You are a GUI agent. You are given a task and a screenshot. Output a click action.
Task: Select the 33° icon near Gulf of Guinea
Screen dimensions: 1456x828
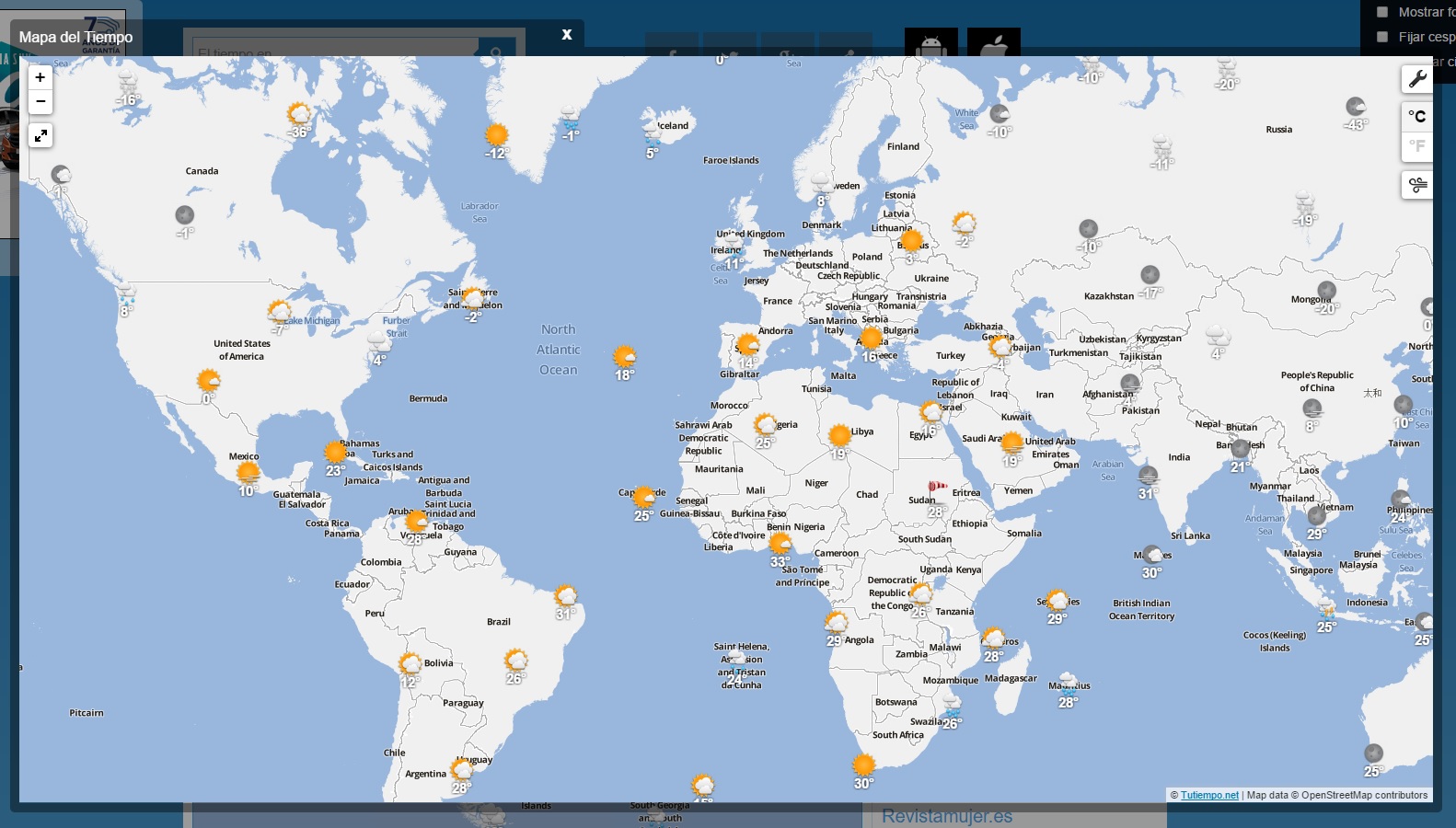point(780,543)
